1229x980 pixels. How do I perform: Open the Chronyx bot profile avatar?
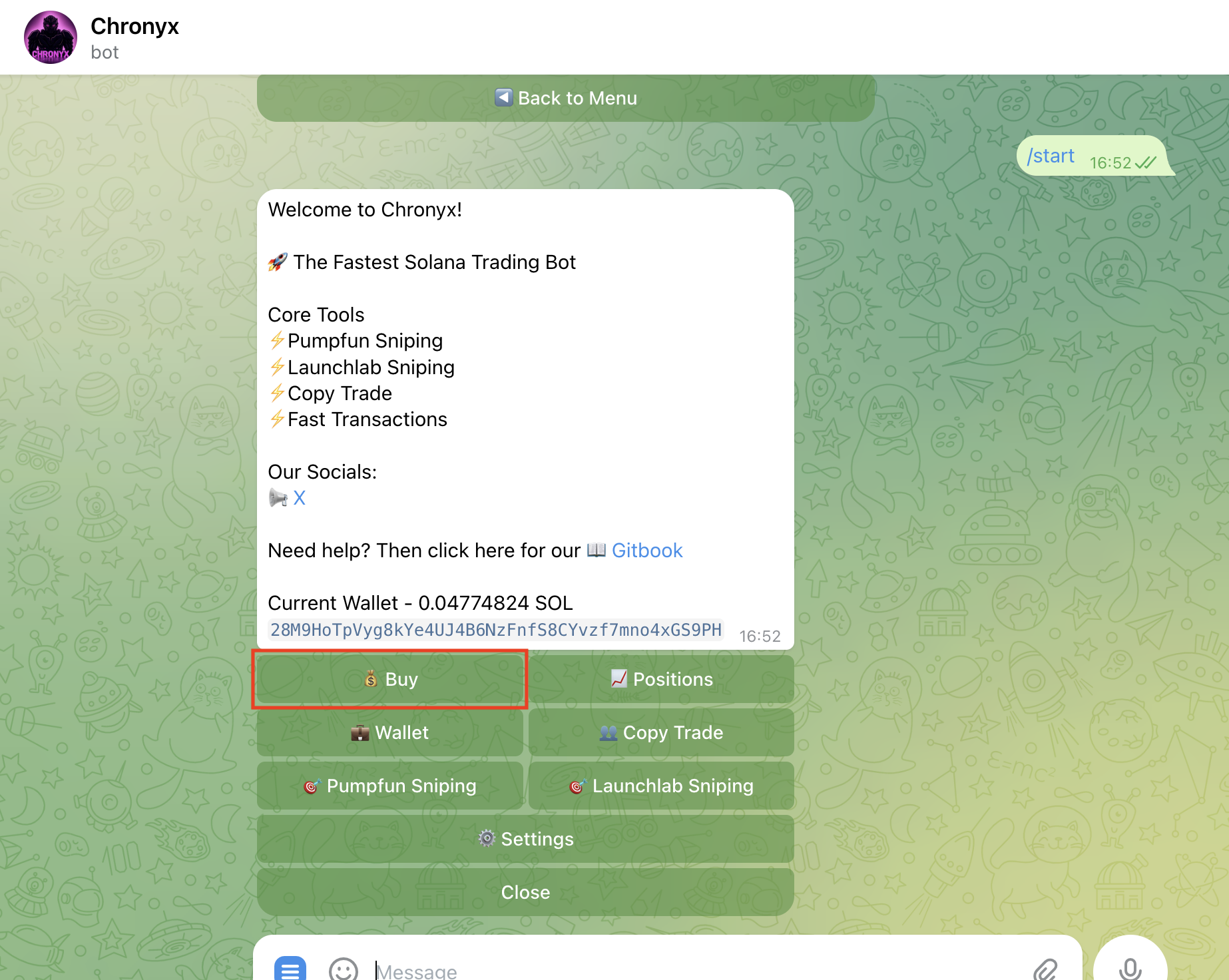(x=50, y=37)
